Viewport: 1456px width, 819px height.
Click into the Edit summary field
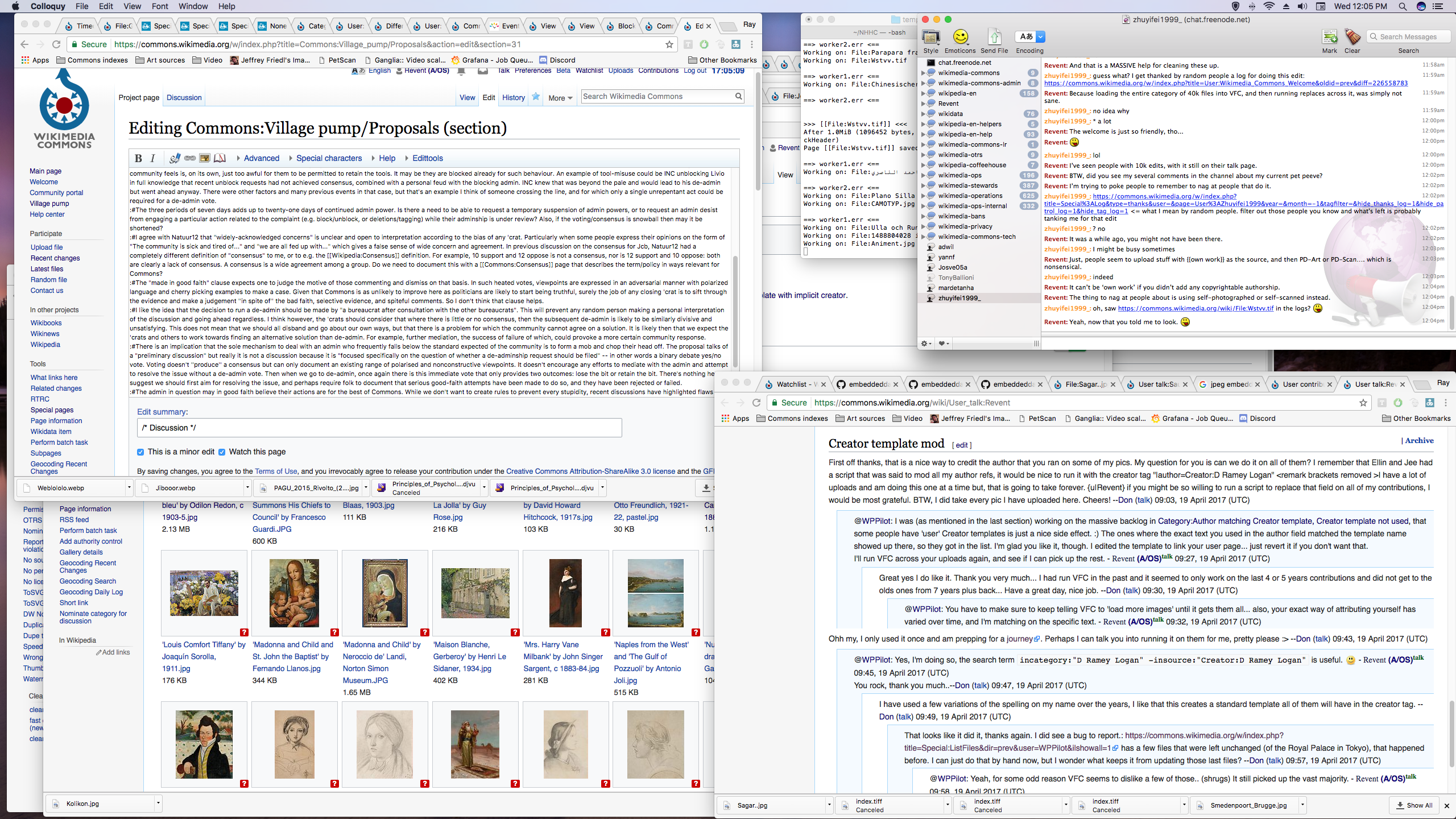coord(379,428)
